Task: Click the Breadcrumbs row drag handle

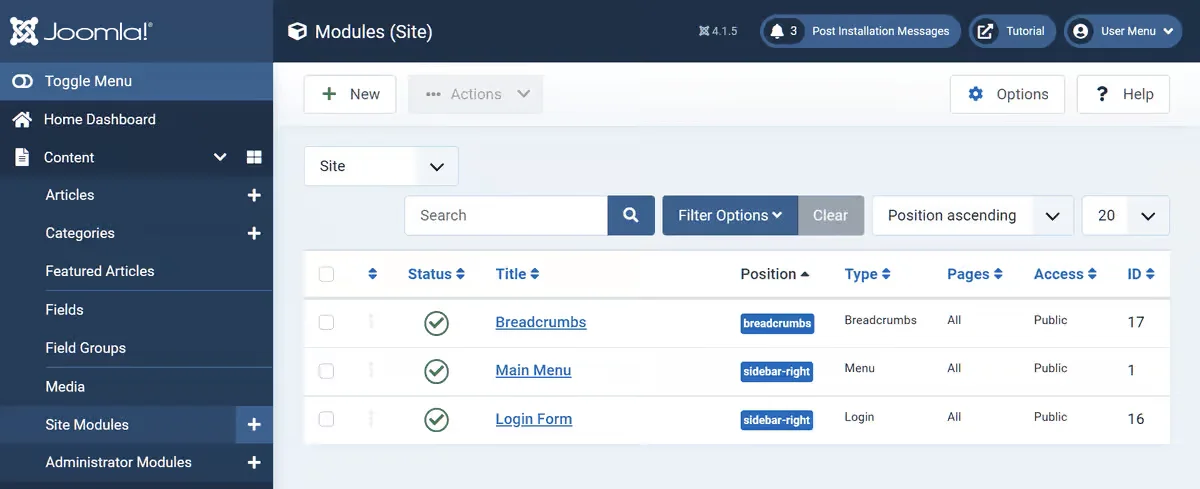Action: pos(371,321)
